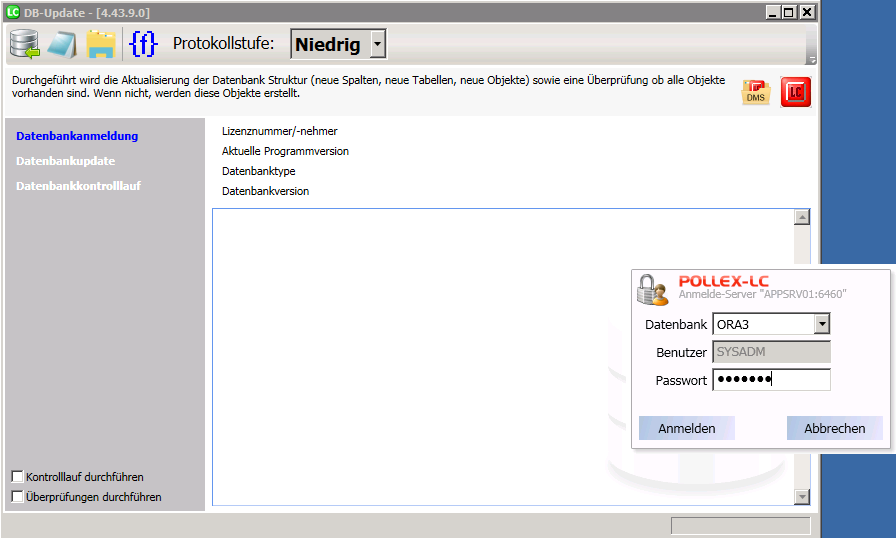
Task: Click the blue {f} functions icon
Action: point(144,44)
